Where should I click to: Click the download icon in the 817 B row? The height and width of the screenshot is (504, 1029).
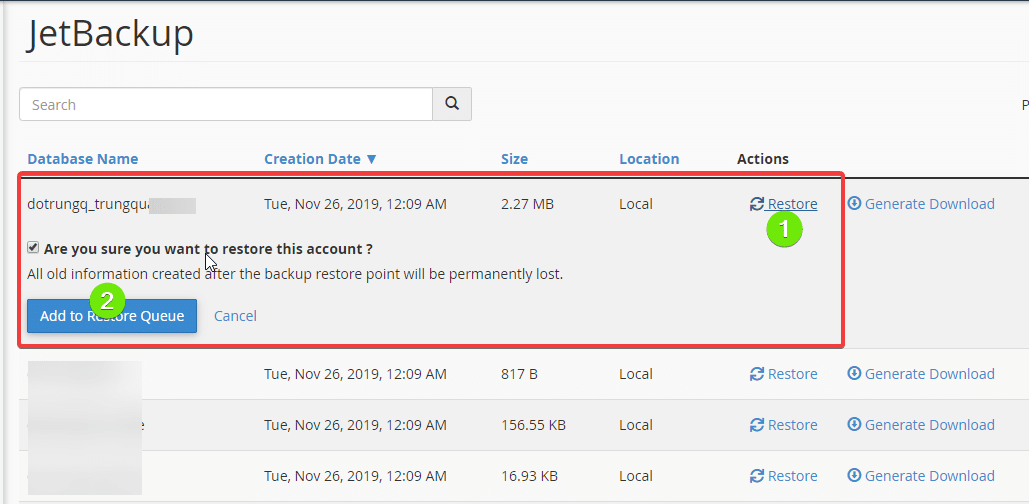point(854,374)
